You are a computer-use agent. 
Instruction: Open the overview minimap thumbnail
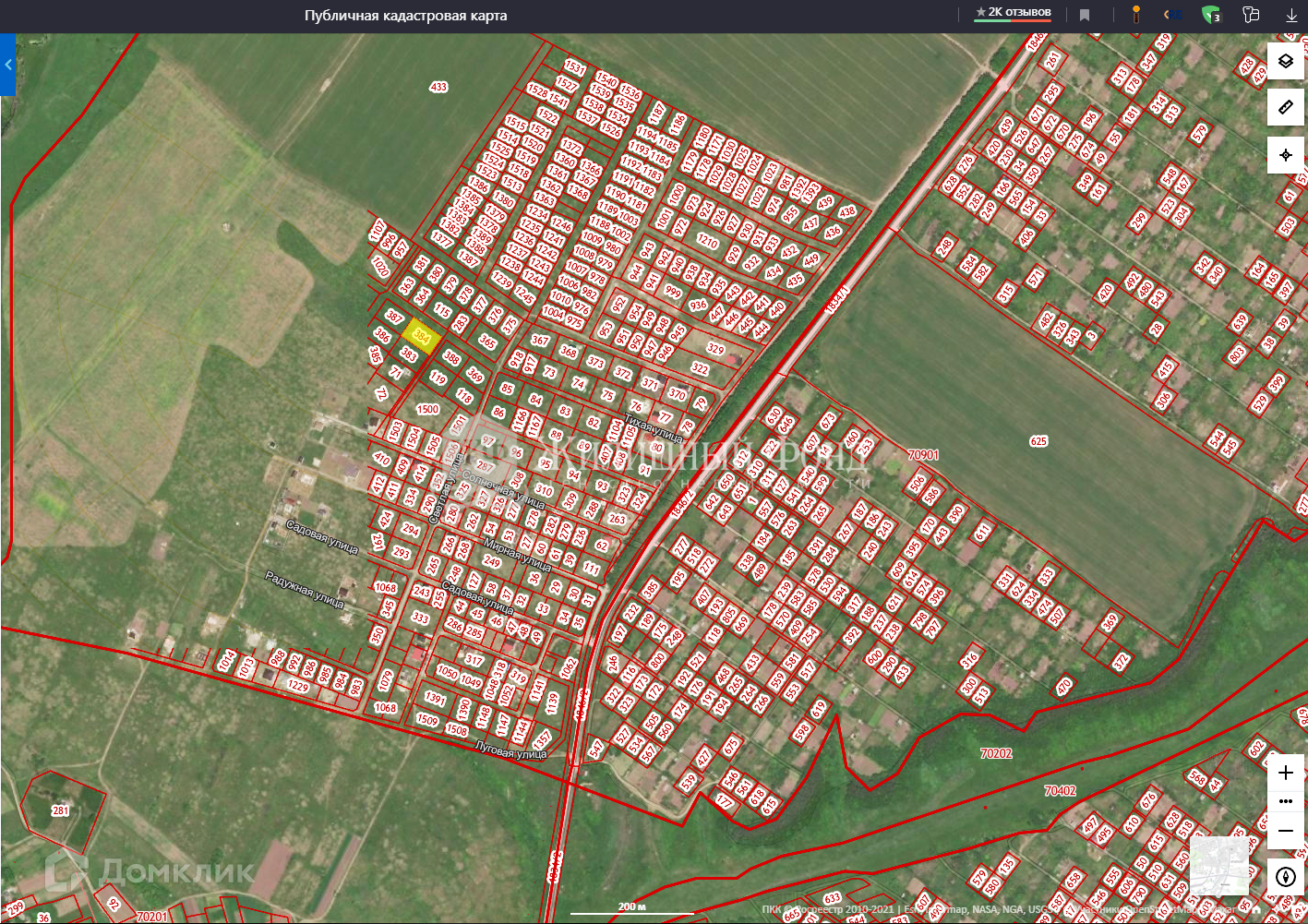(1218, 866)
